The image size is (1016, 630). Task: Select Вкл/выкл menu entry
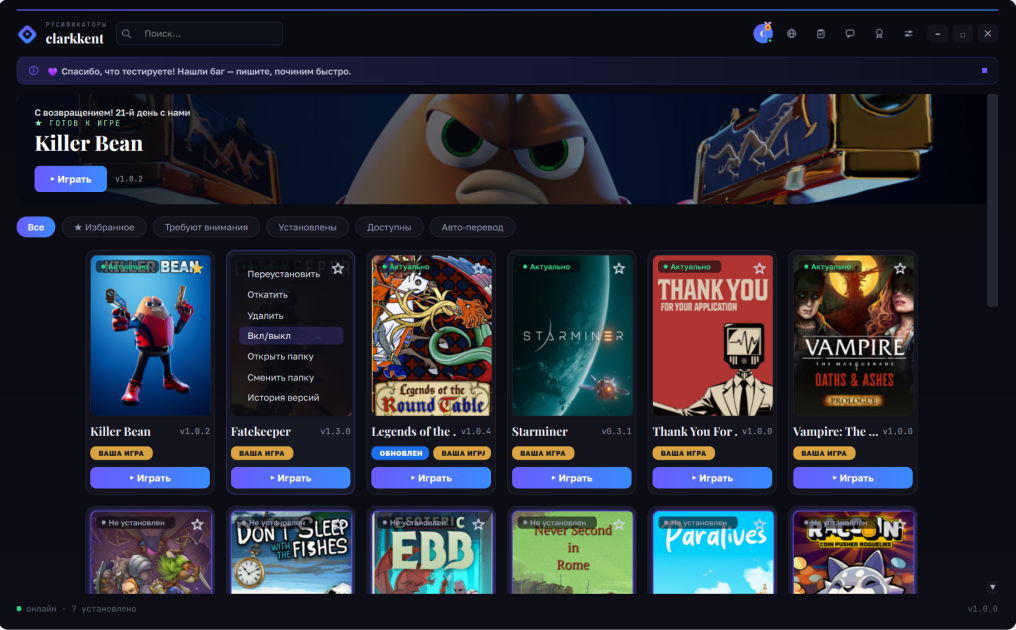pyautogui.click(x=290, y=336)
